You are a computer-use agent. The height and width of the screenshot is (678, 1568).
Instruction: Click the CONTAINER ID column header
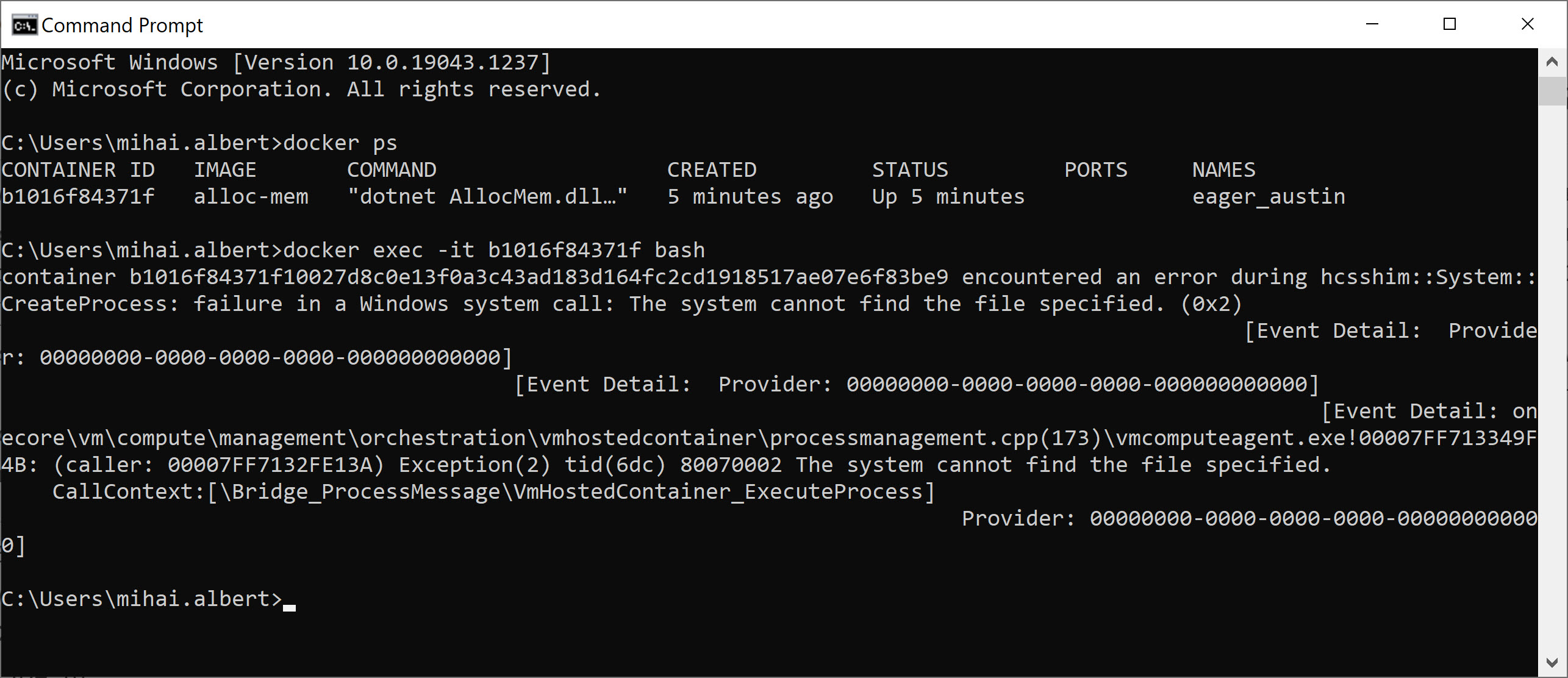click(78, 170)
